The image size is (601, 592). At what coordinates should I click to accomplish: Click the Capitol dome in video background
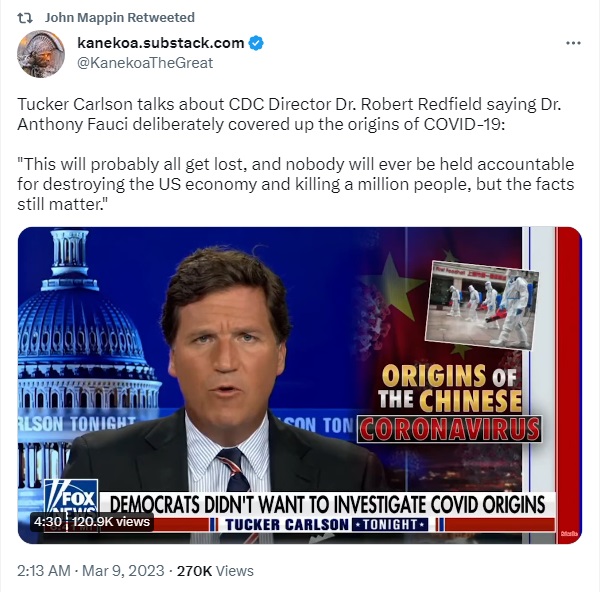point(80,325)
